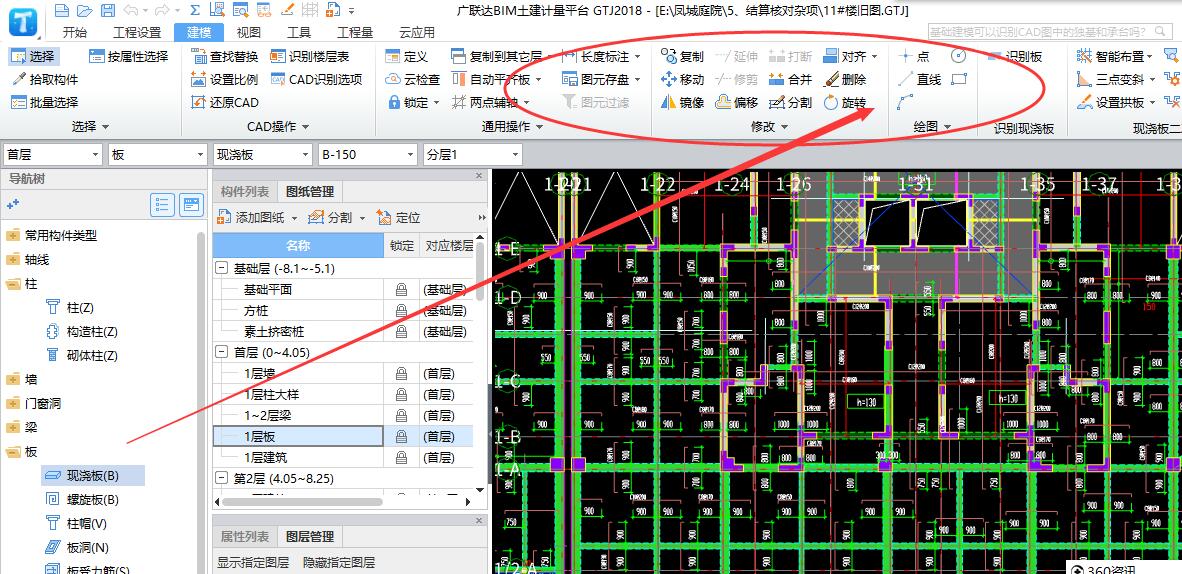Toggle lock for 1~2层梁 drawing

[402, 415]
